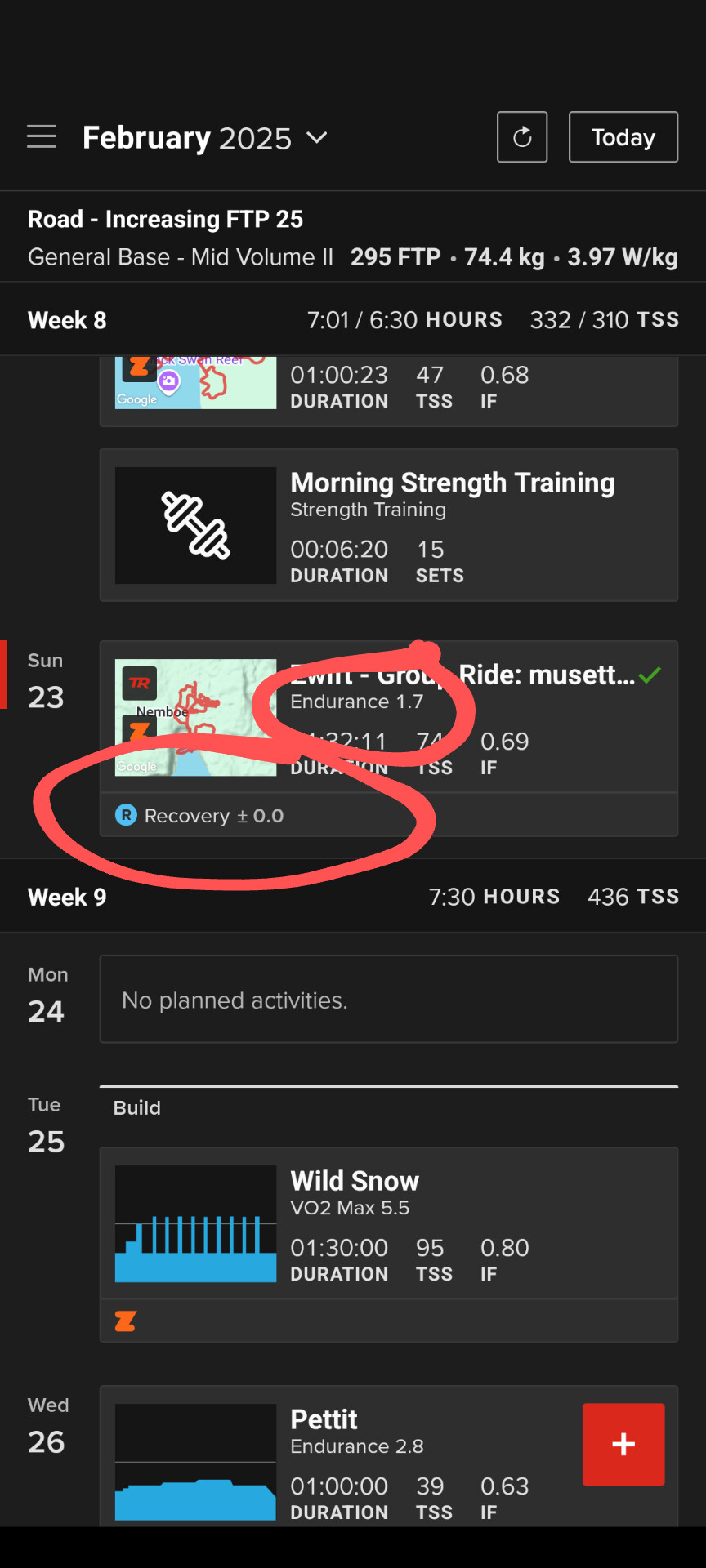This screenshot has height=1568, width=706.
Task: Click the calendar refresh icon
Action: tap(521, 136)
